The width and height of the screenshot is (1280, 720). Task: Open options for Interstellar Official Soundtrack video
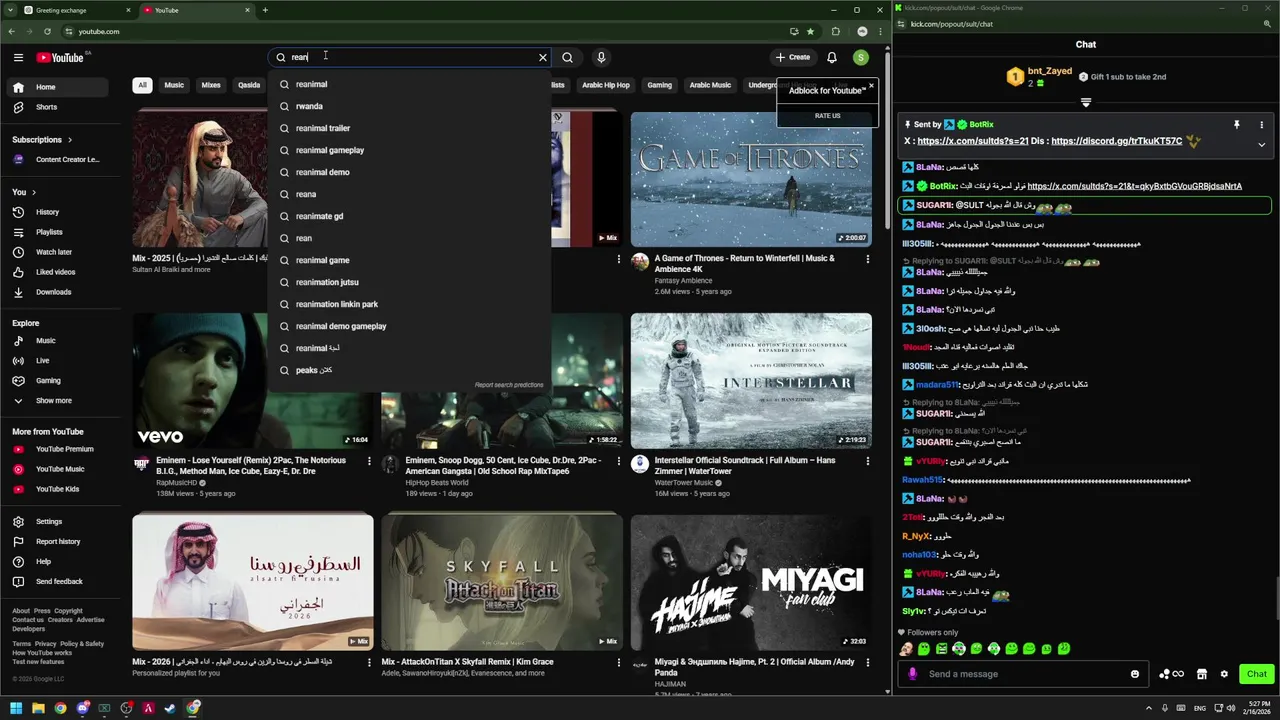point(867,461)
